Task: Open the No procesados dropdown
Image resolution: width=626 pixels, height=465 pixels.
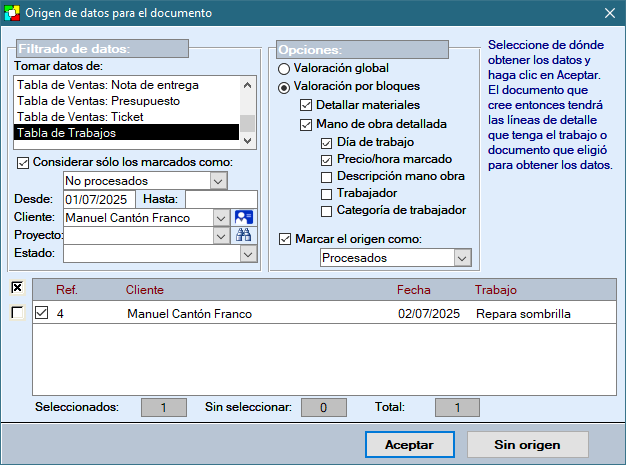Action: [219, 181]
